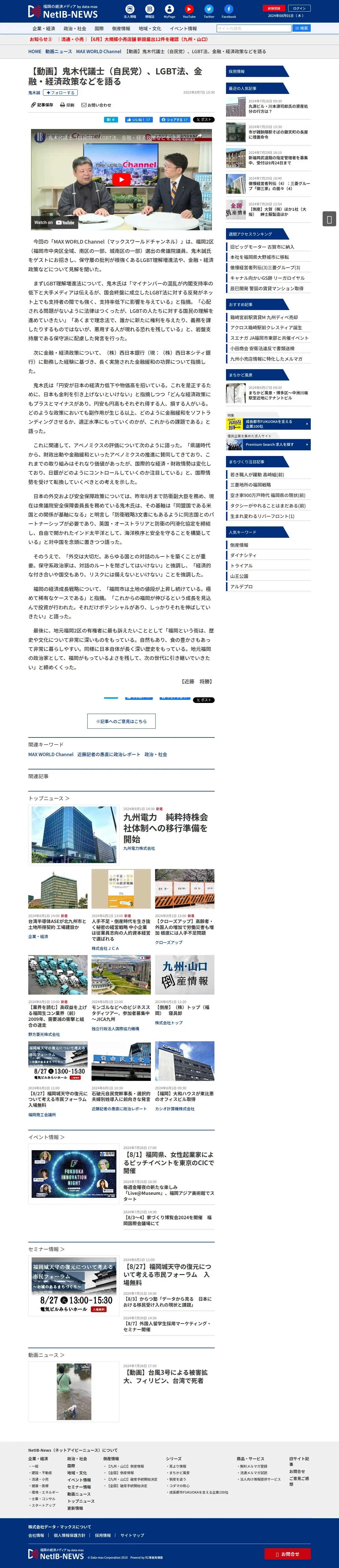The image size is (339, 1568).
Task: Click the floating side tab icon at right edge
Action: 329,219
